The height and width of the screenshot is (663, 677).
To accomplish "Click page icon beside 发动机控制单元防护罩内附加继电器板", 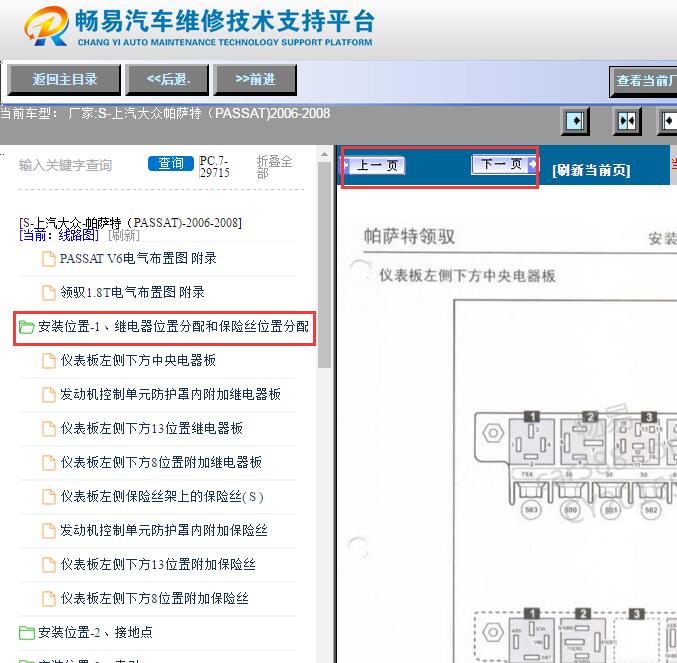I will pos(49,395).
